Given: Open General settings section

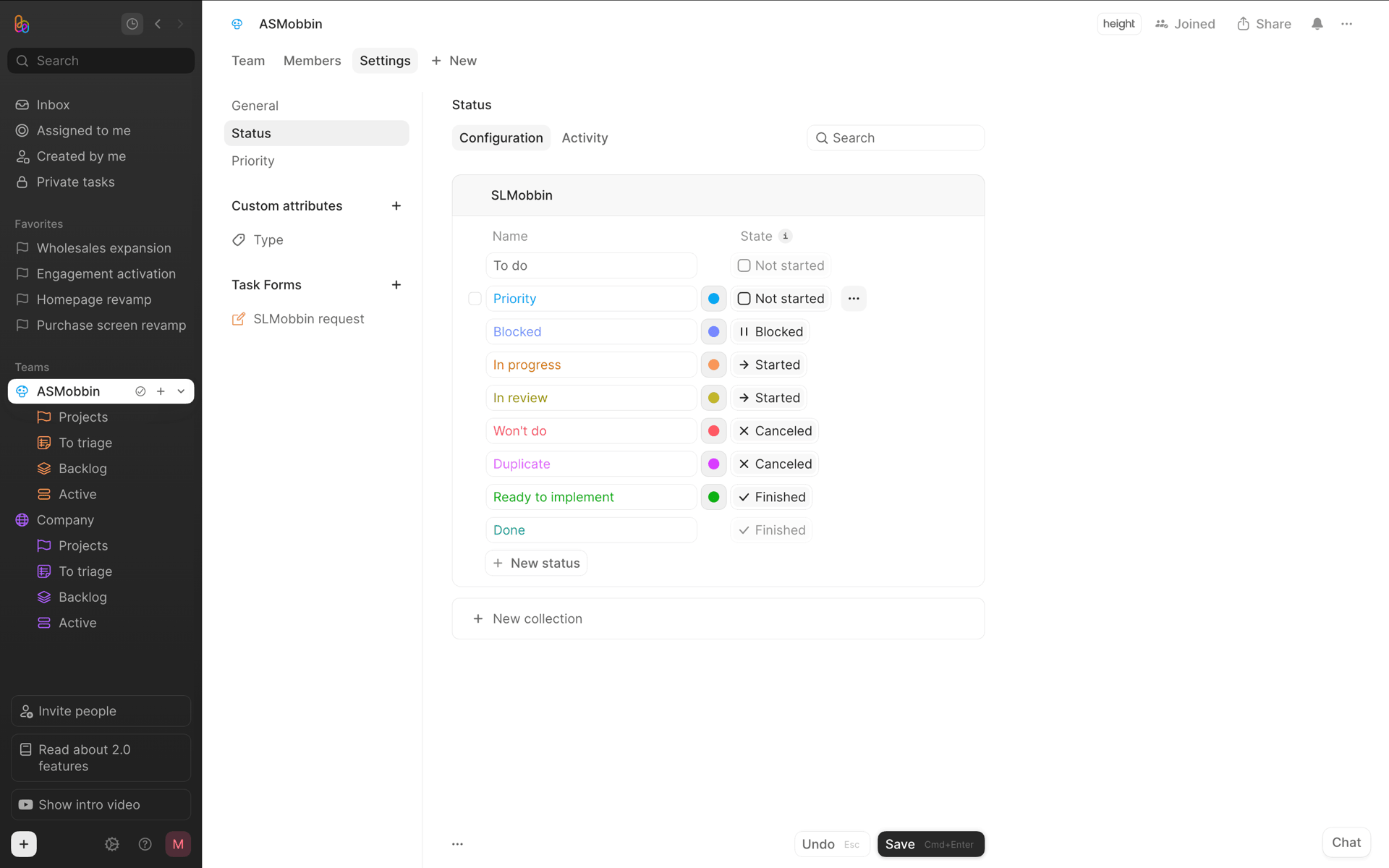Looking at the screenshot, I should (x=316, y=106).
